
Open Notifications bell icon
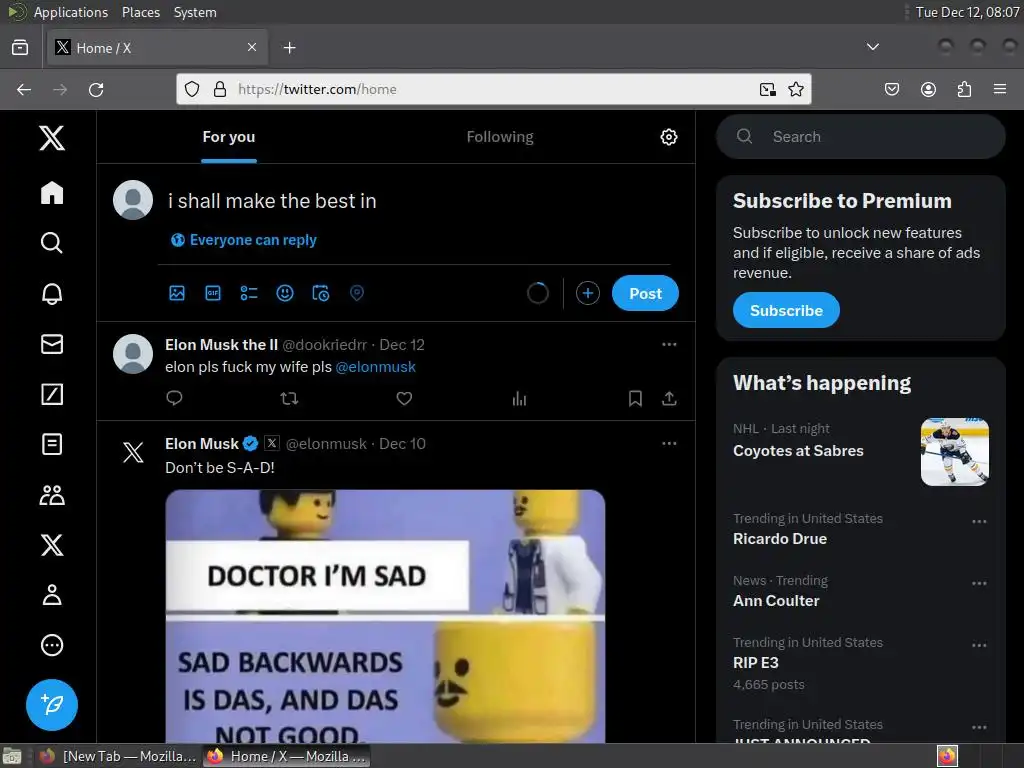(x=52, y=293)
